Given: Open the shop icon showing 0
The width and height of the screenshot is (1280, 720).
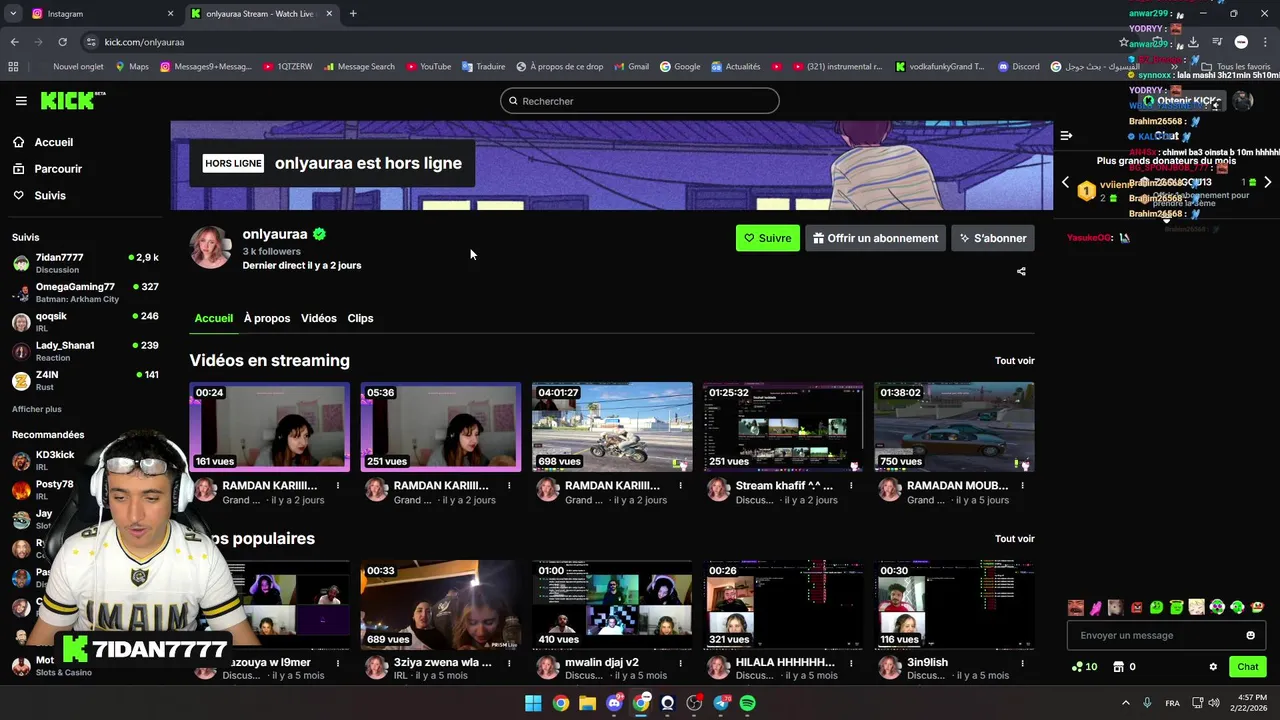Looking at the screenshot, I should pos(1124,667).
